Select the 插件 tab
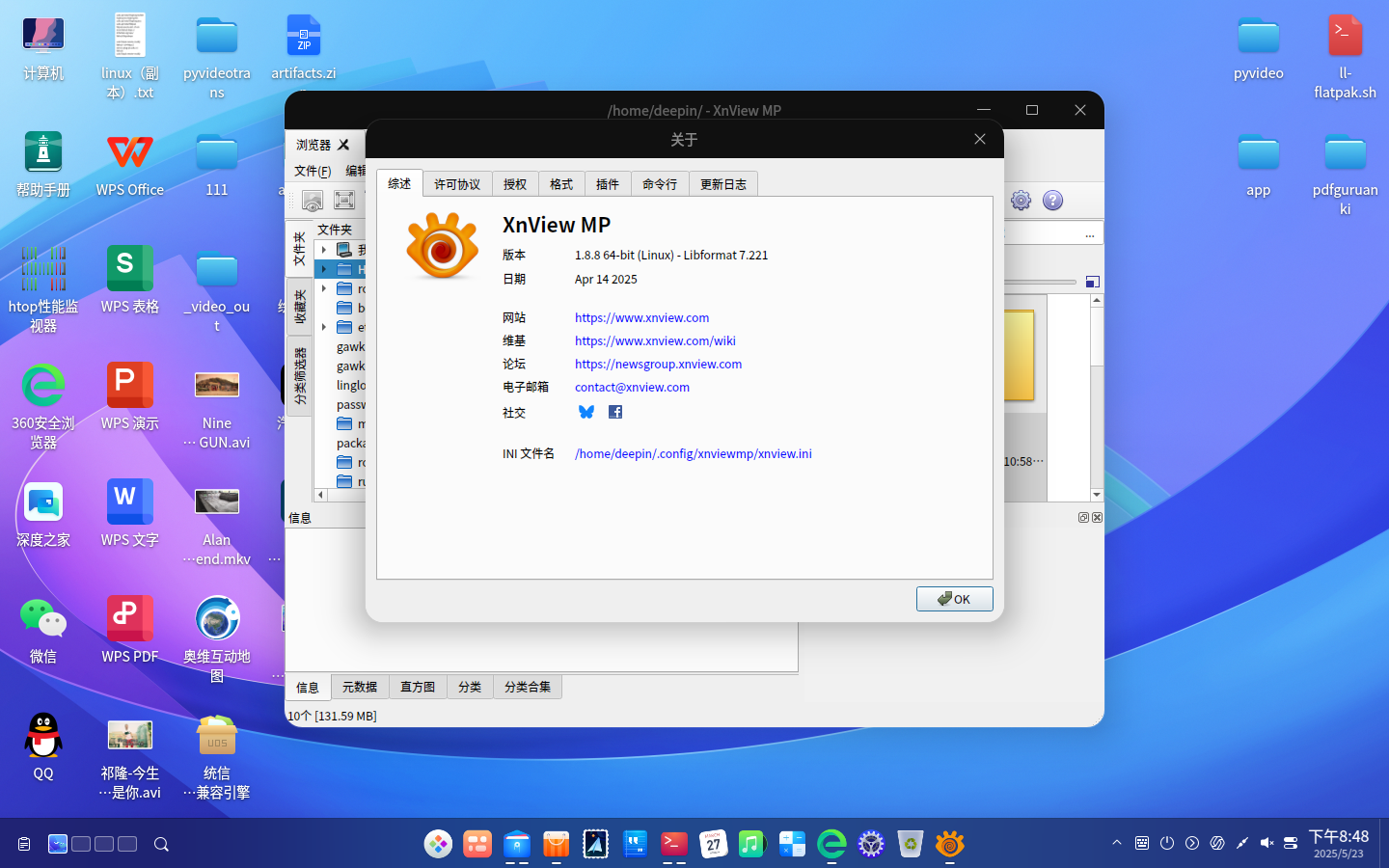 point(608,184)
